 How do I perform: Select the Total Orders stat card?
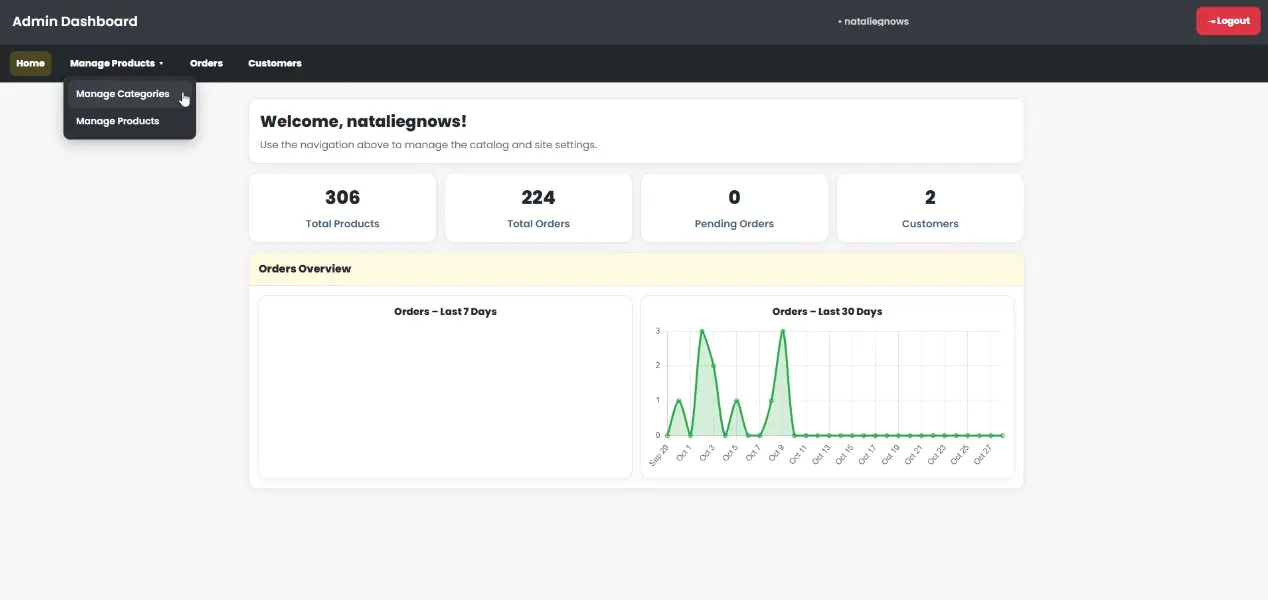(538, 208)
